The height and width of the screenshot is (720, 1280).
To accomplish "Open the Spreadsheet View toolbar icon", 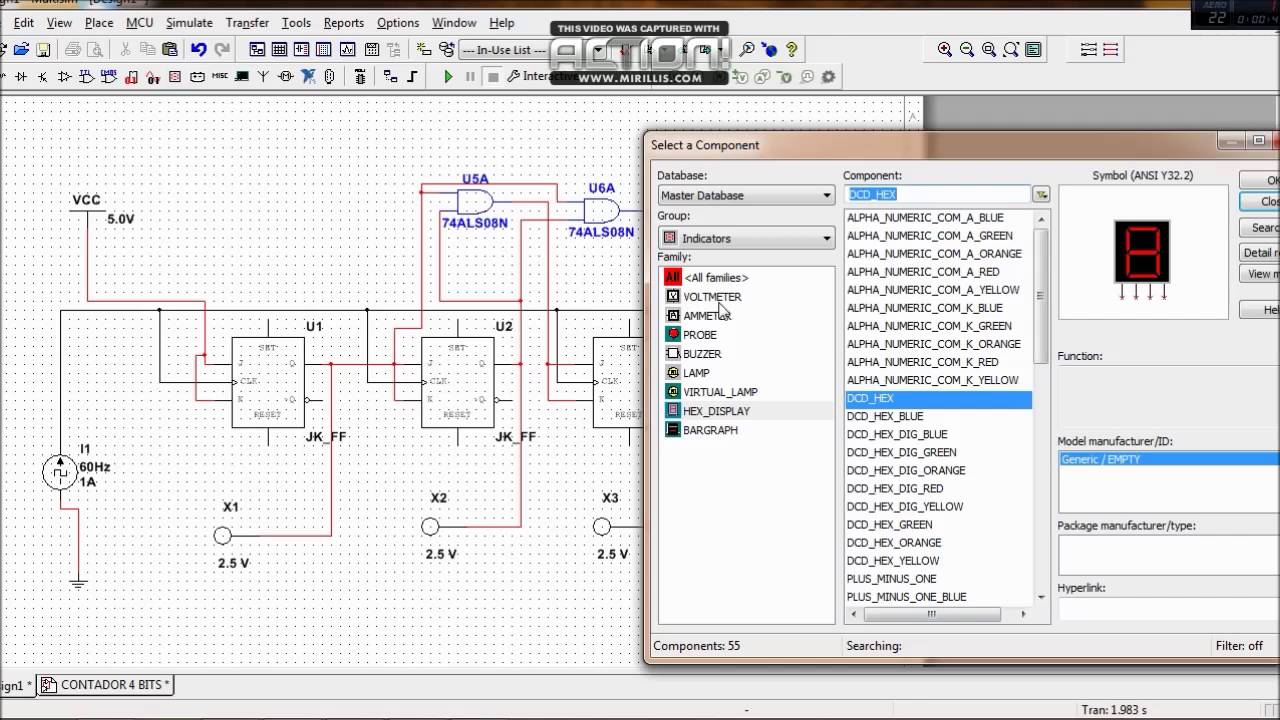I will click(279, 49).
